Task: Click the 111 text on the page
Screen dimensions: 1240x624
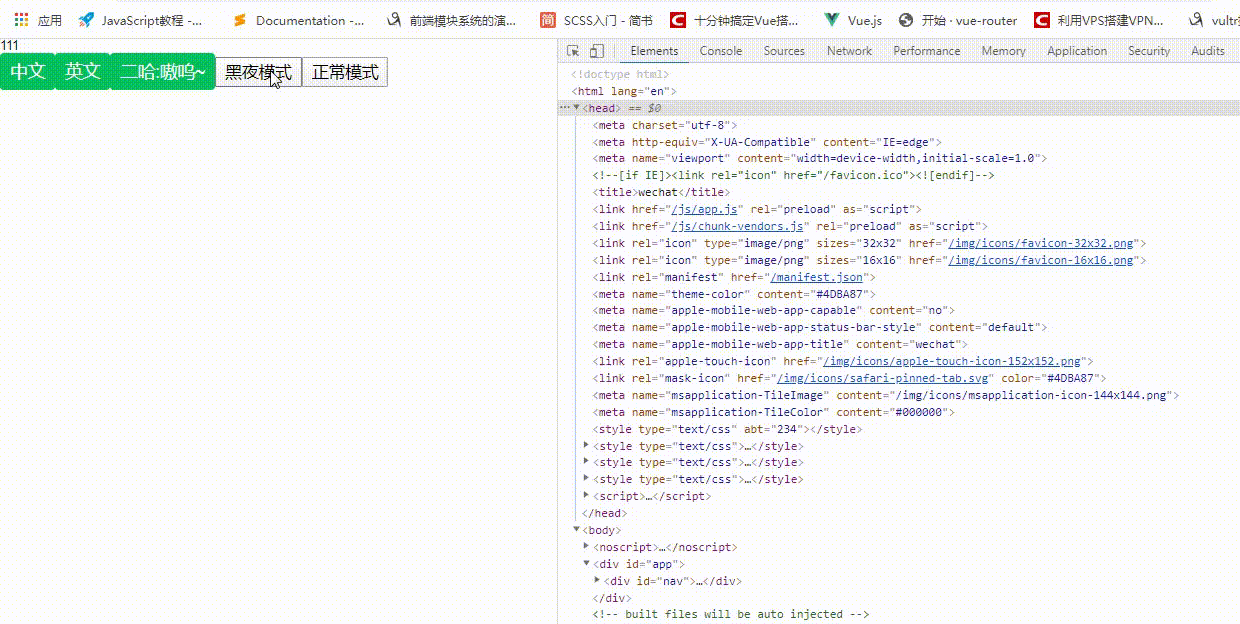Action: pos(9,45)
